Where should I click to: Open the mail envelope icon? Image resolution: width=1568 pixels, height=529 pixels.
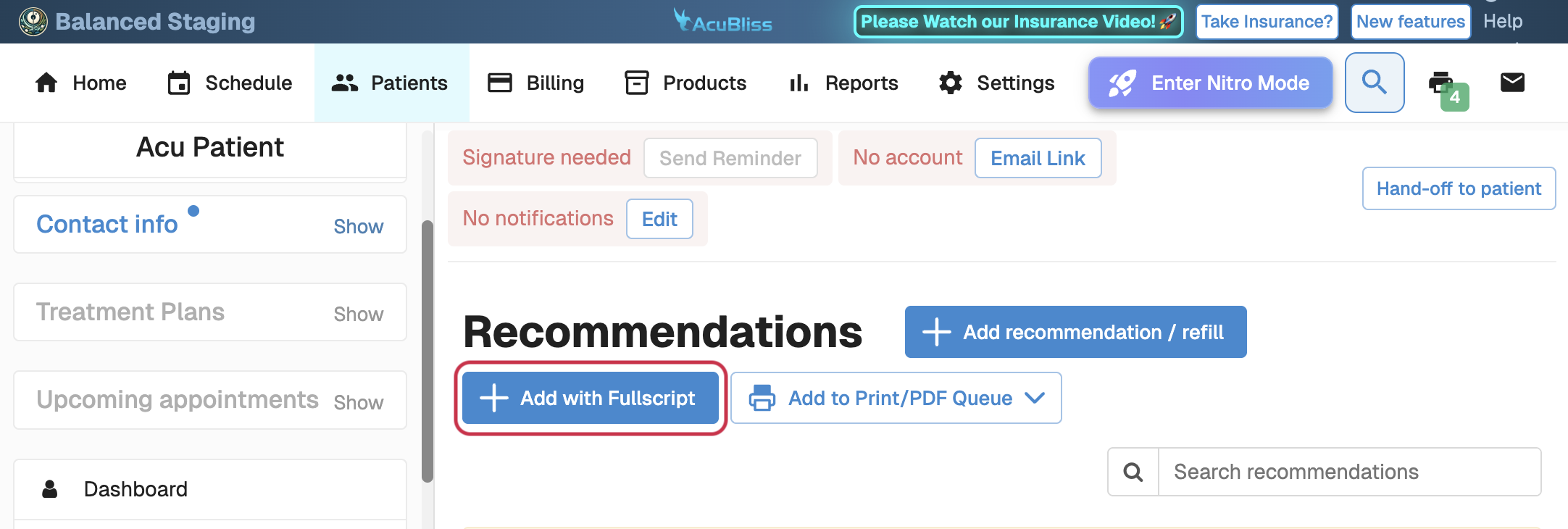(1512, 83)
